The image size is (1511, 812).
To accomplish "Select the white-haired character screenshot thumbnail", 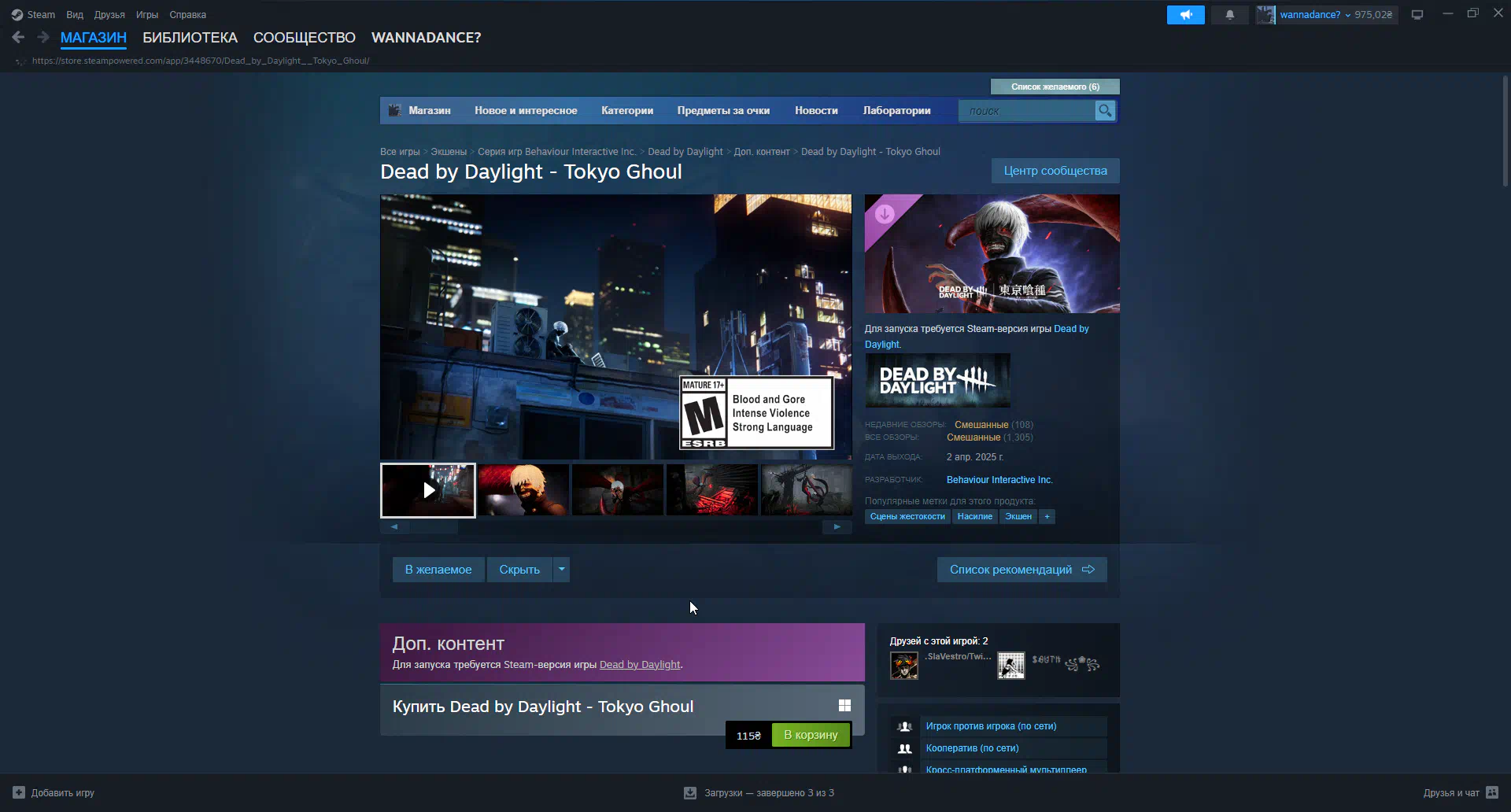I will 523,490.
